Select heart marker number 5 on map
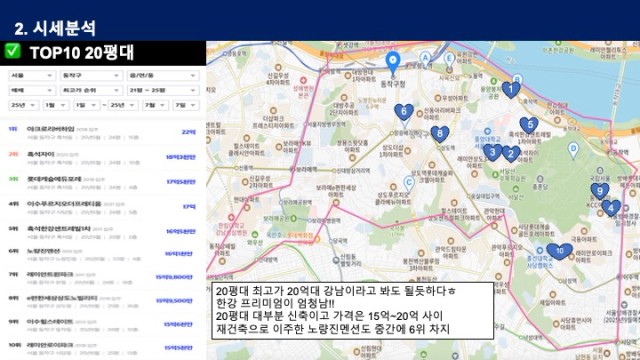 click(x=529, y=125)
